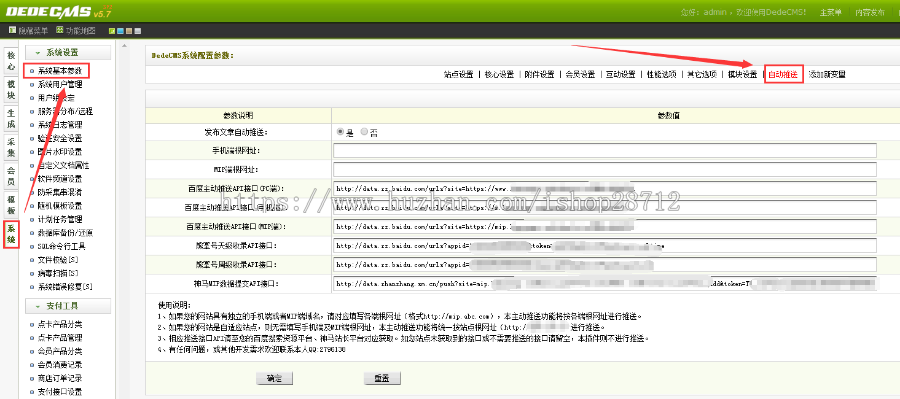
Task: Switch to the 模板 side tab
Action: [11, 205]
